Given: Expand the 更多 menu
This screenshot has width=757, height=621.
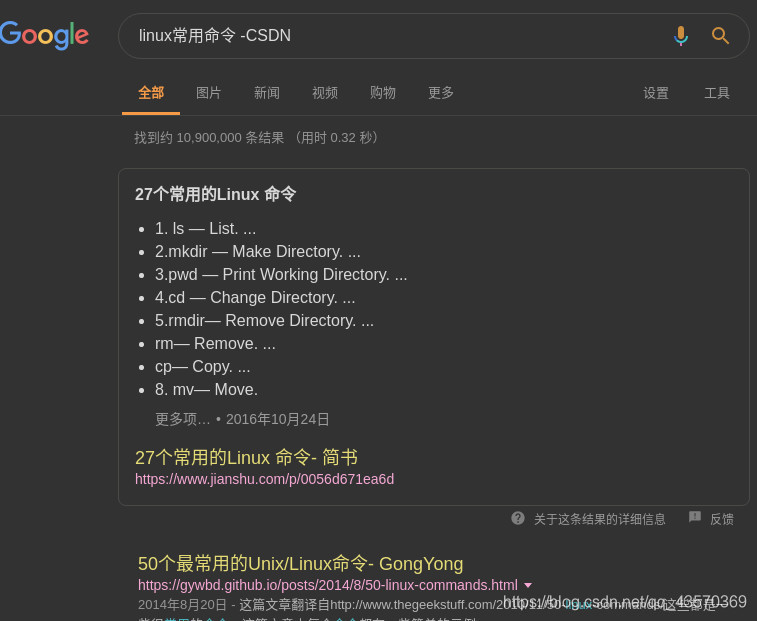Looking at the screenshot, I should click(x=441, y=93).
